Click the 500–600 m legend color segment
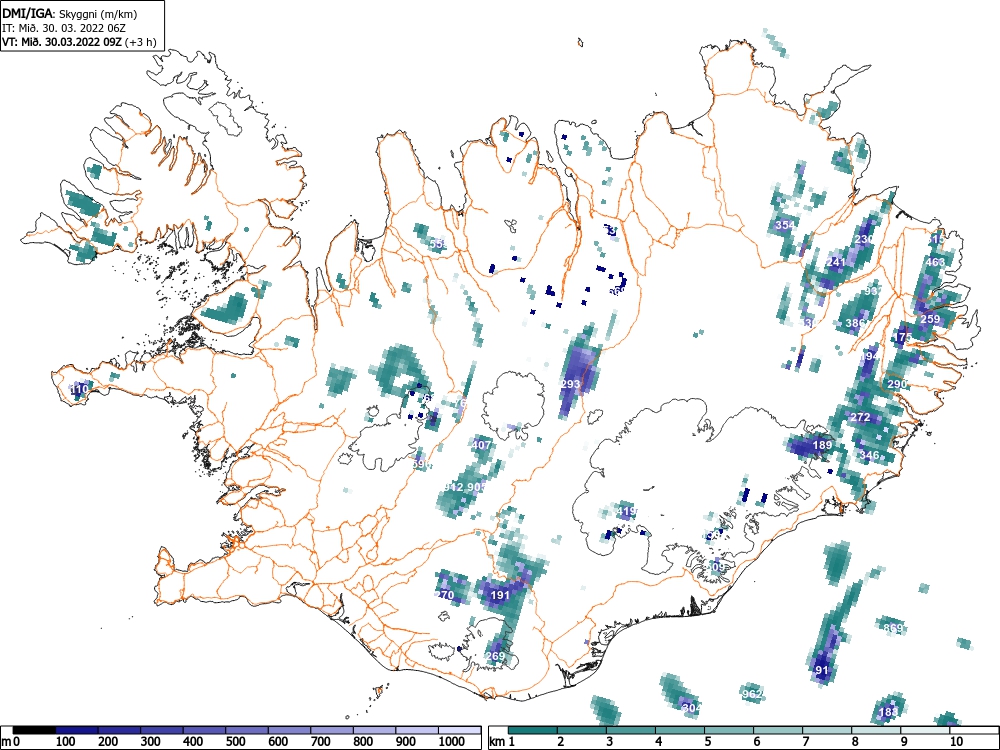Viewport: 1000px width, 750px height. [247, 730]
